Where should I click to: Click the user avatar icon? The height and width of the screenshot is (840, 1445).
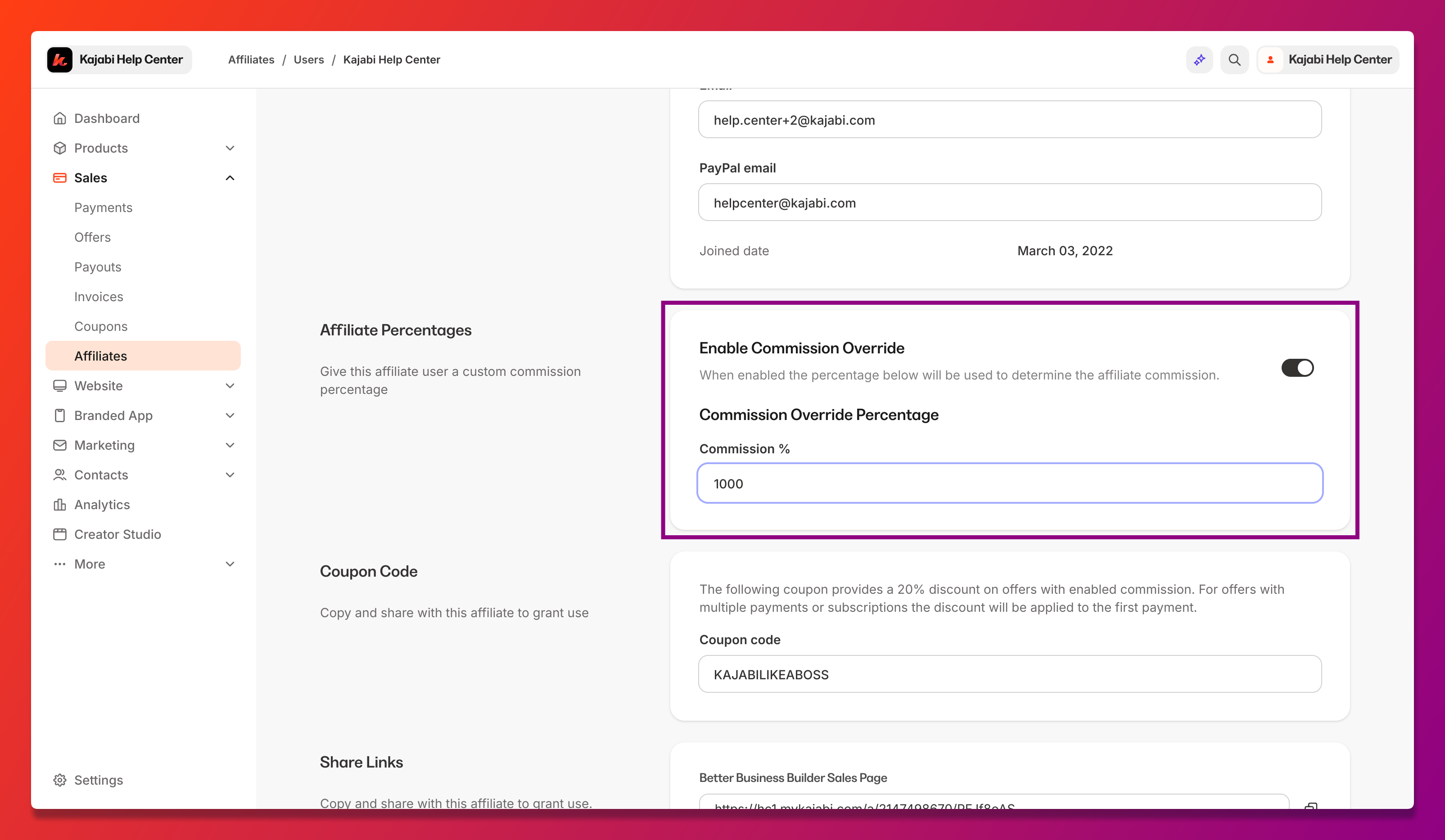point(1270,59)
